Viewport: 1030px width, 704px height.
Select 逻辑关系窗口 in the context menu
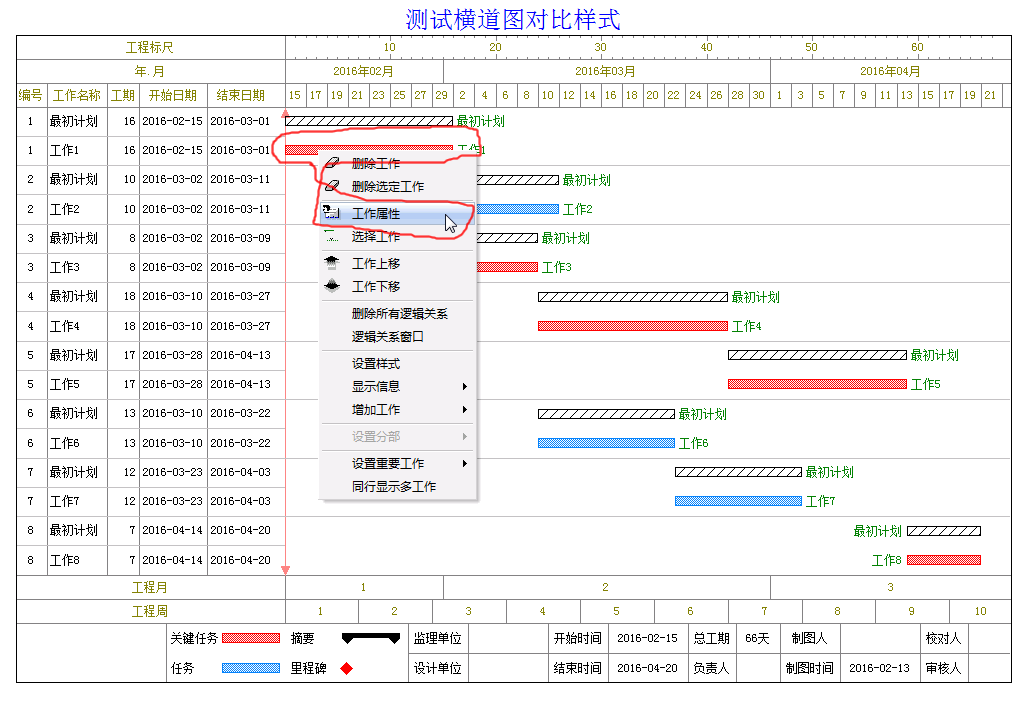point(388,337)
